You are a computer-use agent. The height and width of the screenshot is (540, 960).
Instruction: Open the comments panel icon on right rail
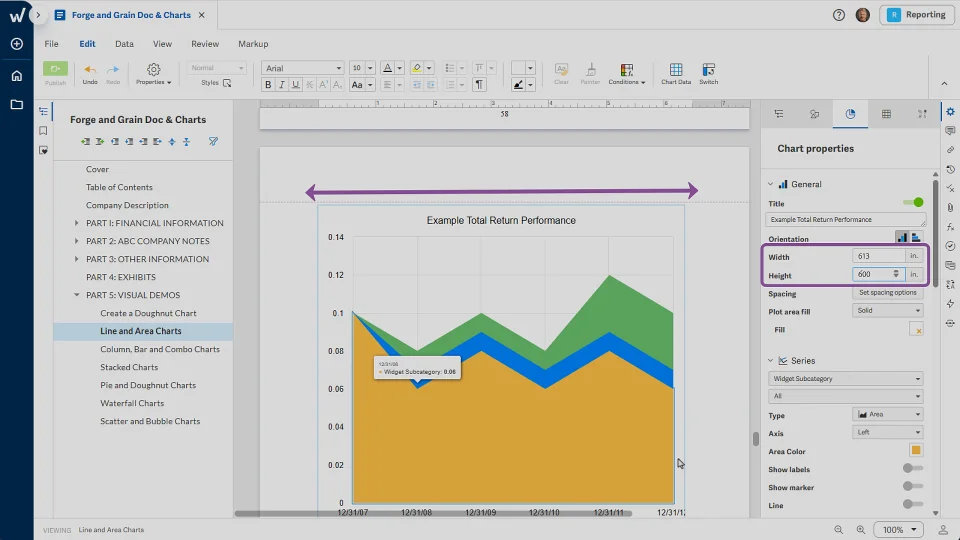click(950, 131)
